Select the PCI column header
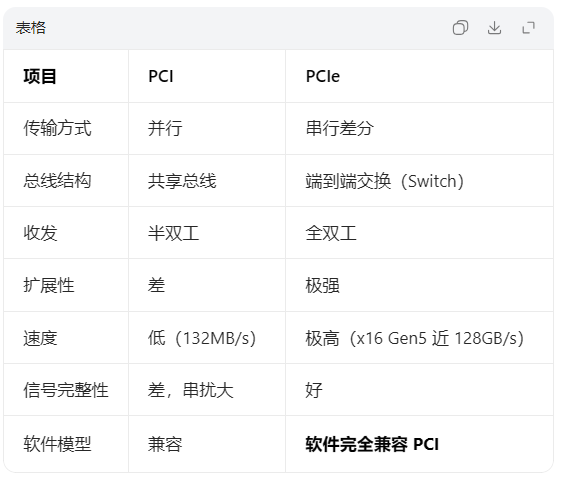The image size is (564, 478). point(161,76)
